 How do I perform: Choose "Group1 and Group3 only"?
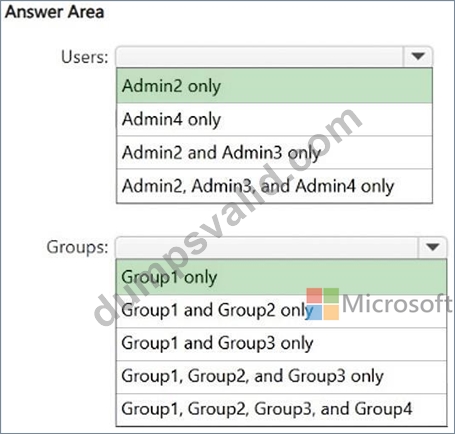point(281,343)
